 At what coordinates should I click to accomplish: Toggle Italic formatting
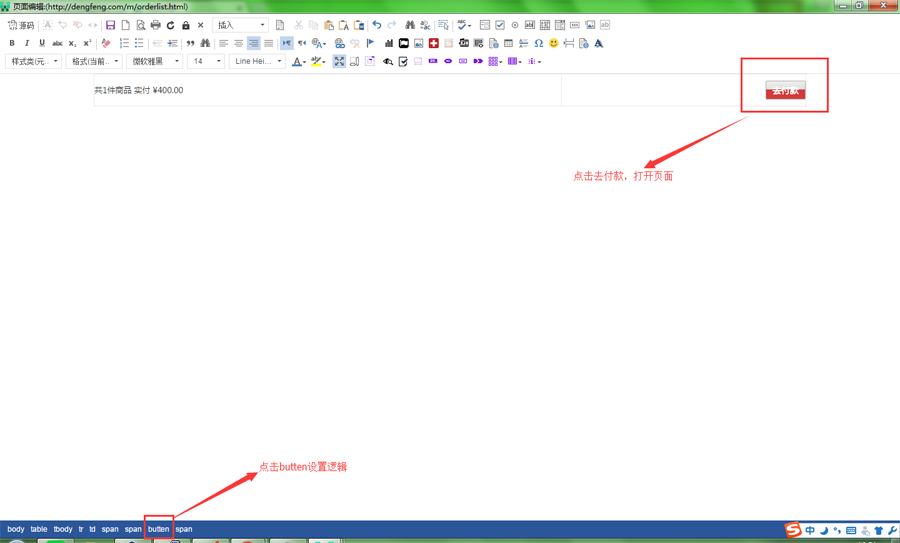[27, 43]
